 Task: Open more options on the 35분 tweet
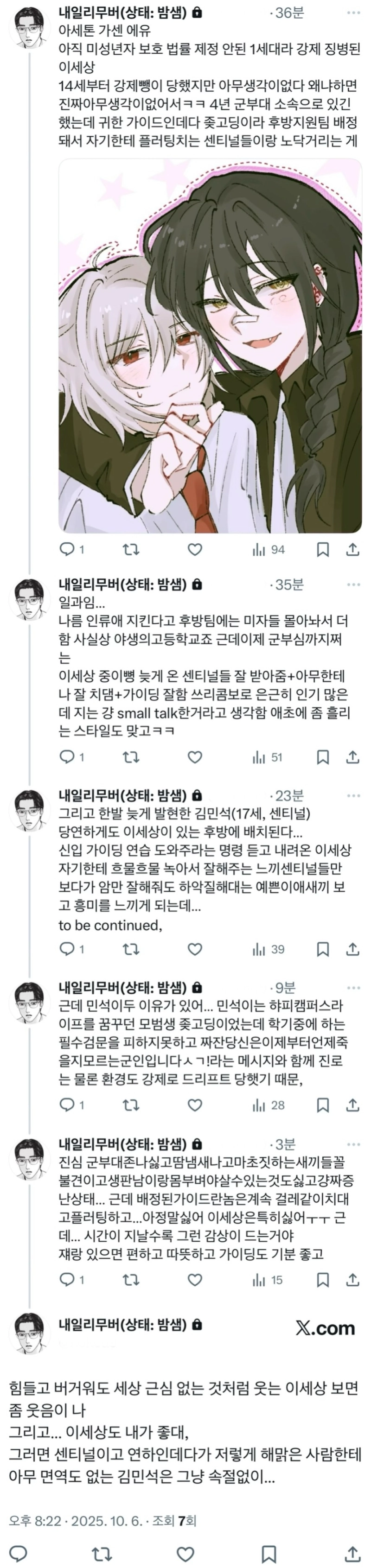(x=353, y=584)
